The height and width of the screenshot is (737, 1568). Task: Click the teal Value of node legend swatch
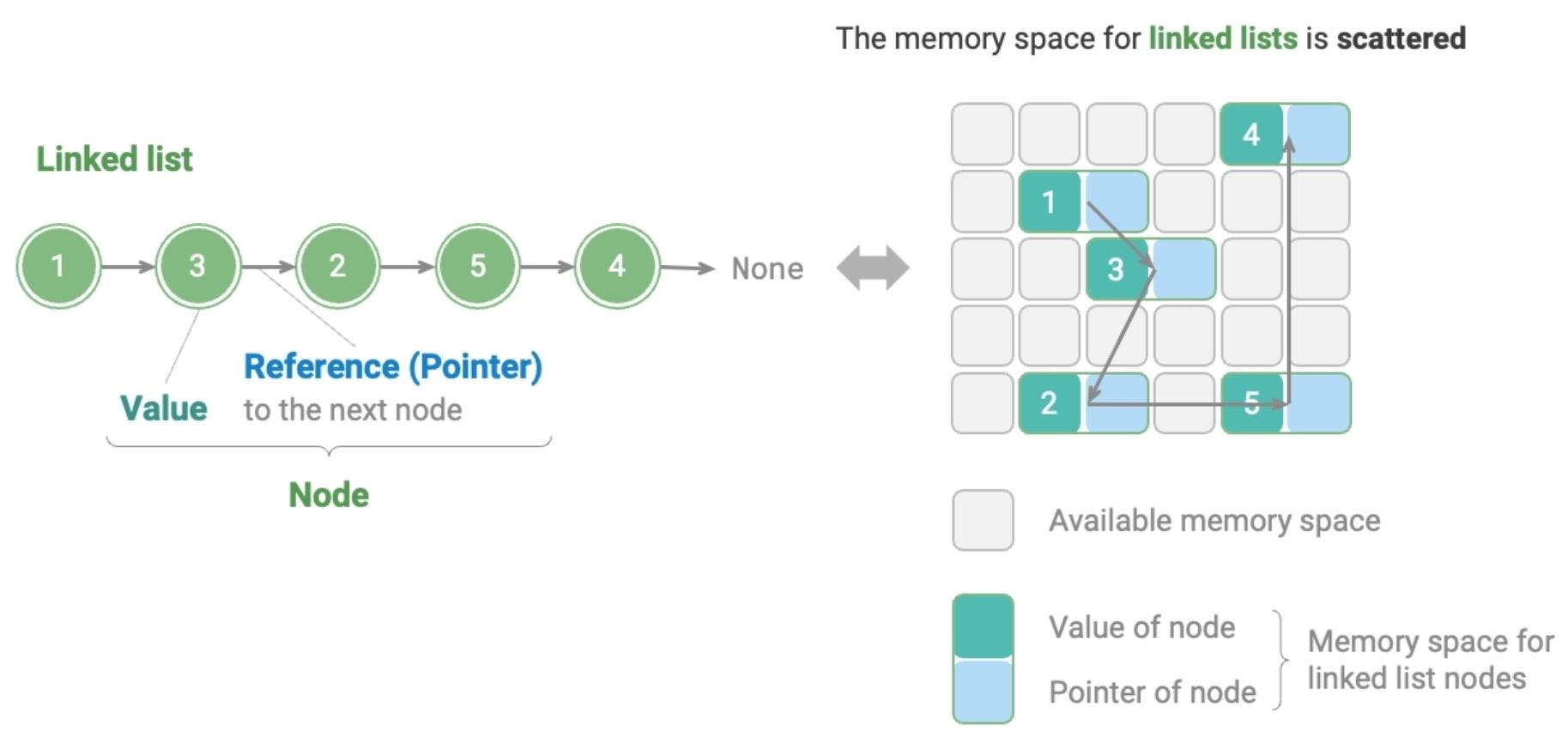983,625
